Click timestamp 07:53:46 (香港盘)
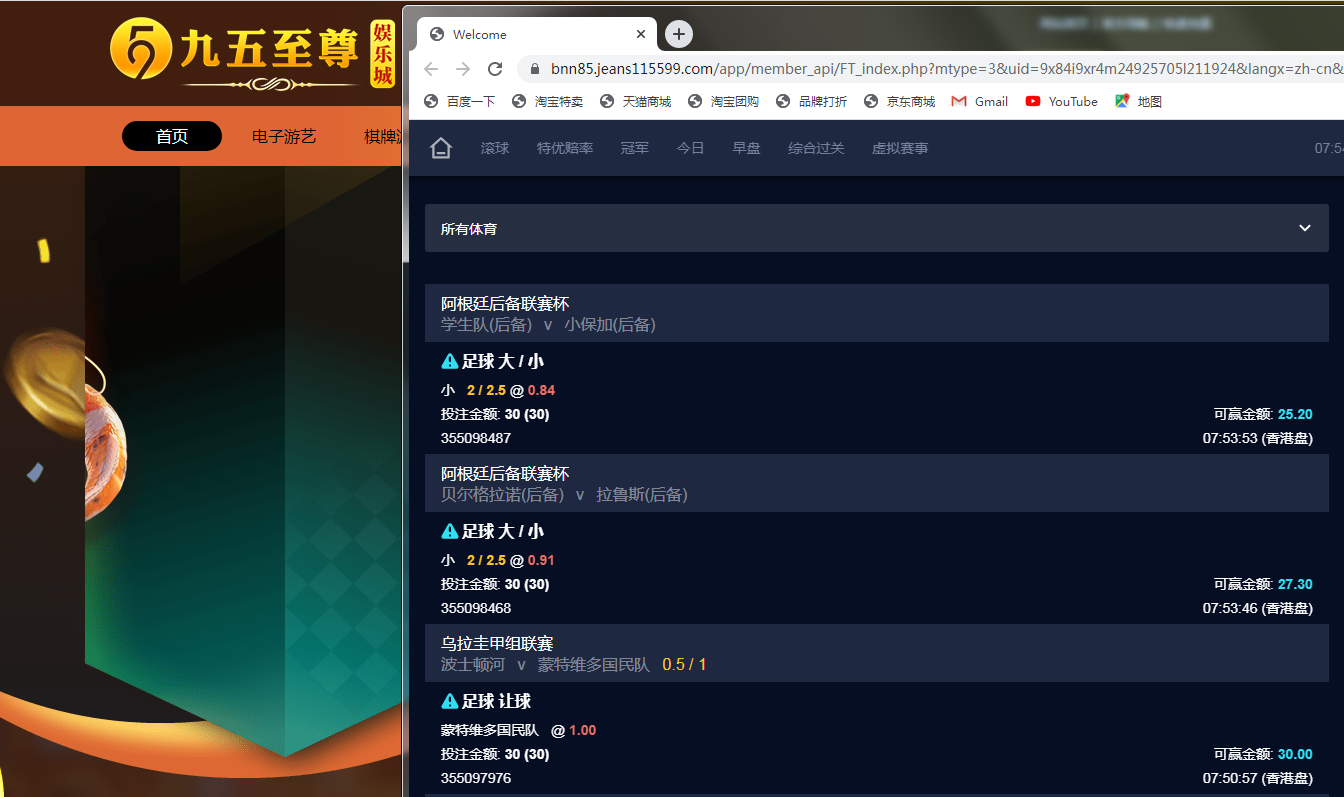 [x=1258, y=608]
